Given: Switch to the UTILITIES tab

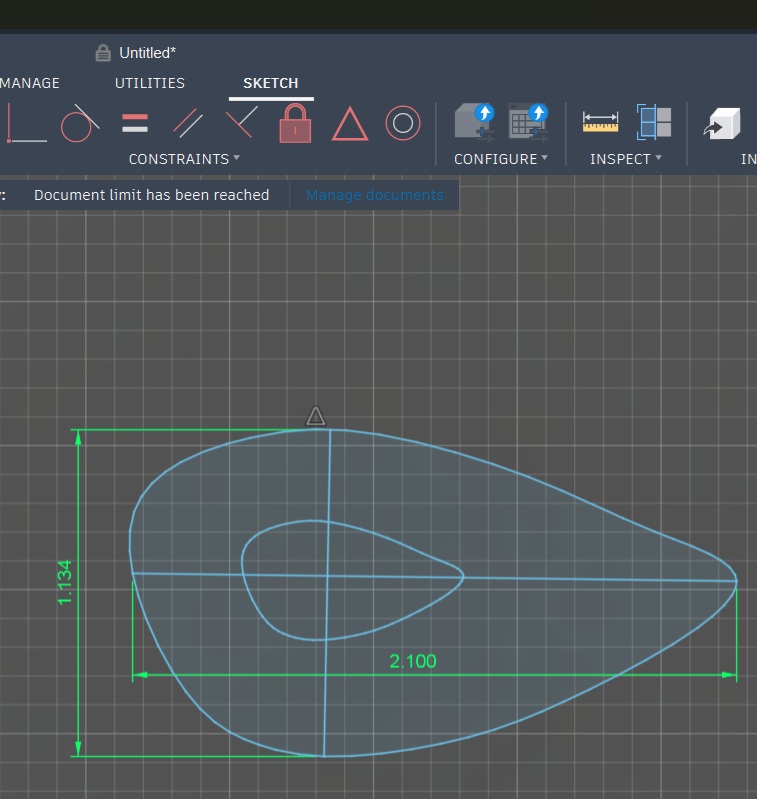Looking at the screenshot, I should (x=150, y=83).
